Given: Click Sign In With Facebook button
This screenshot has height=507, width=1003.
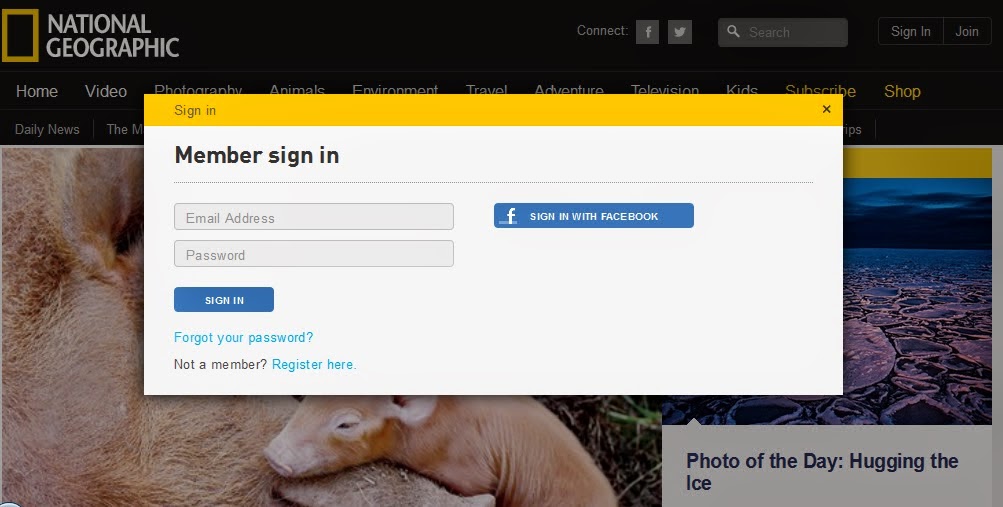Looking at the screenshot, I should click(x=594, y=216).
